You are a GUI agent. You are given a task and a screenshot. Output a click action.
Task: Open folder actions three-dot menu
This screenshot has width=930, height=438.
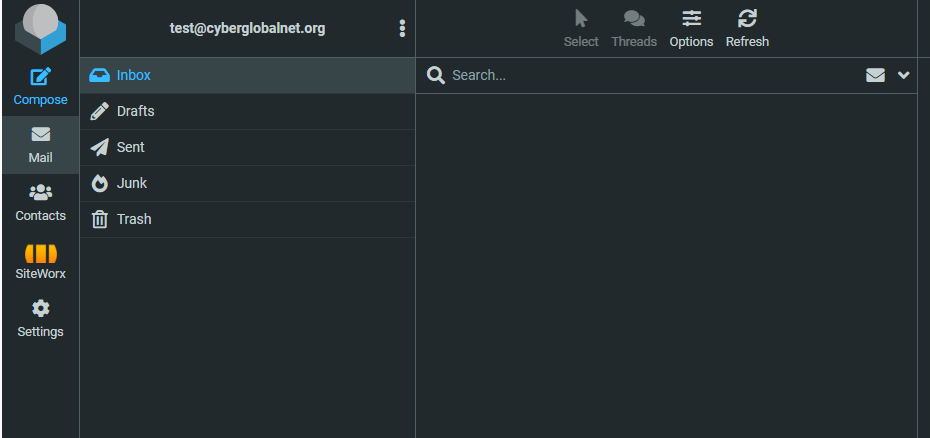403,28
